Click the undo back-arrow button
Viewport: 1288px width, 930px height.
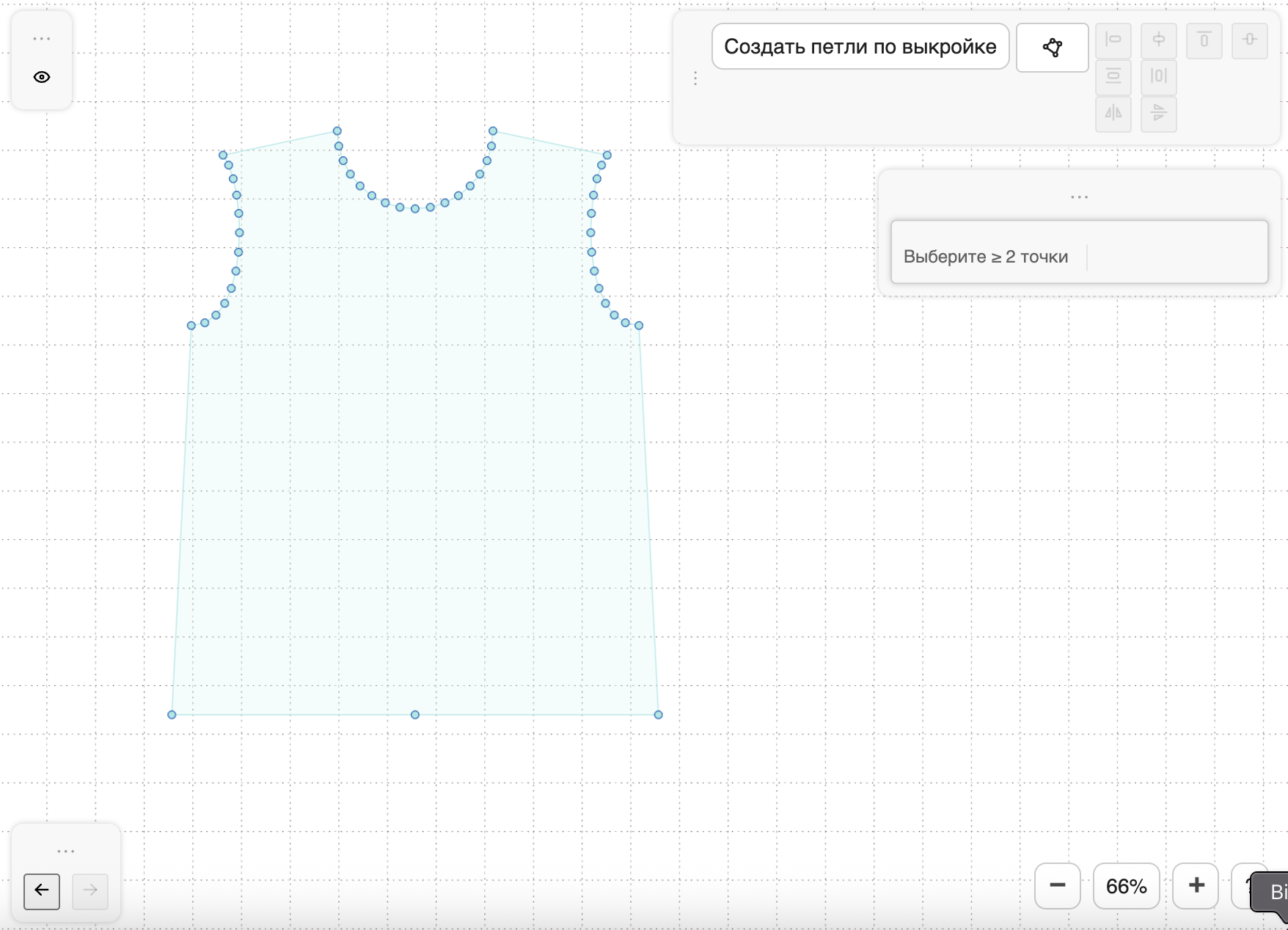pyautogui.click(x=42, y=890)
